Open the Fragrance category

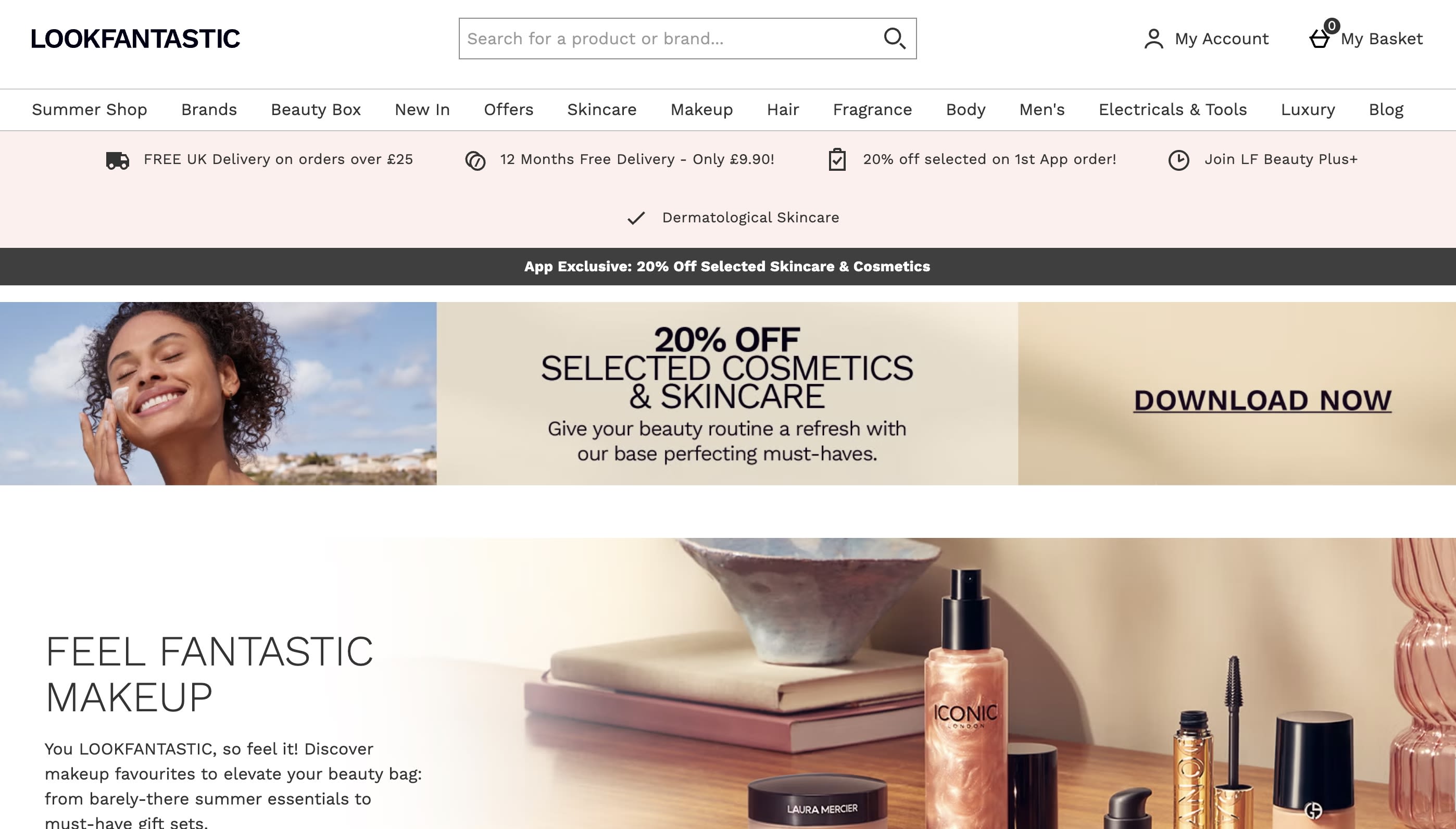(872, 109)
